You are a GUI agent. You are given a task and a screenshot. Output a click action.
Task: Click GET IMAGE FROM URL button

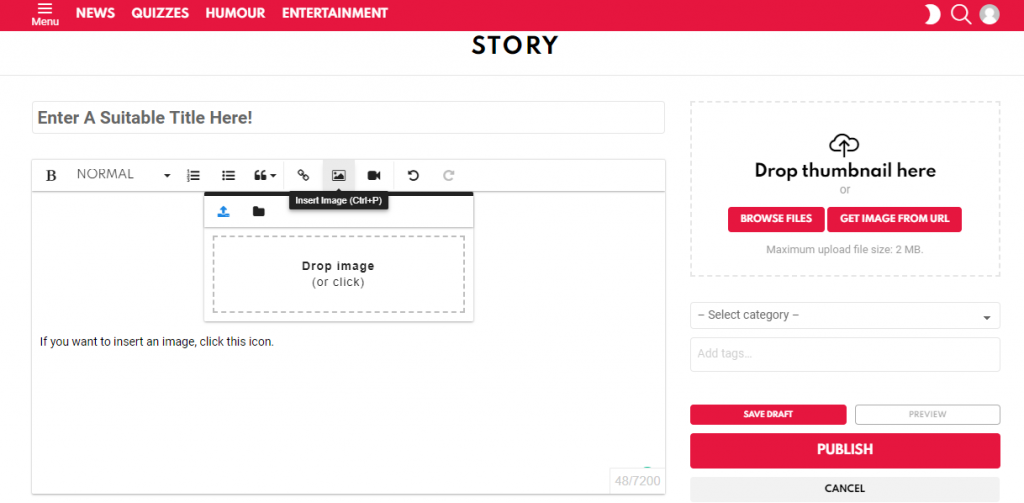tap(894, 219)
